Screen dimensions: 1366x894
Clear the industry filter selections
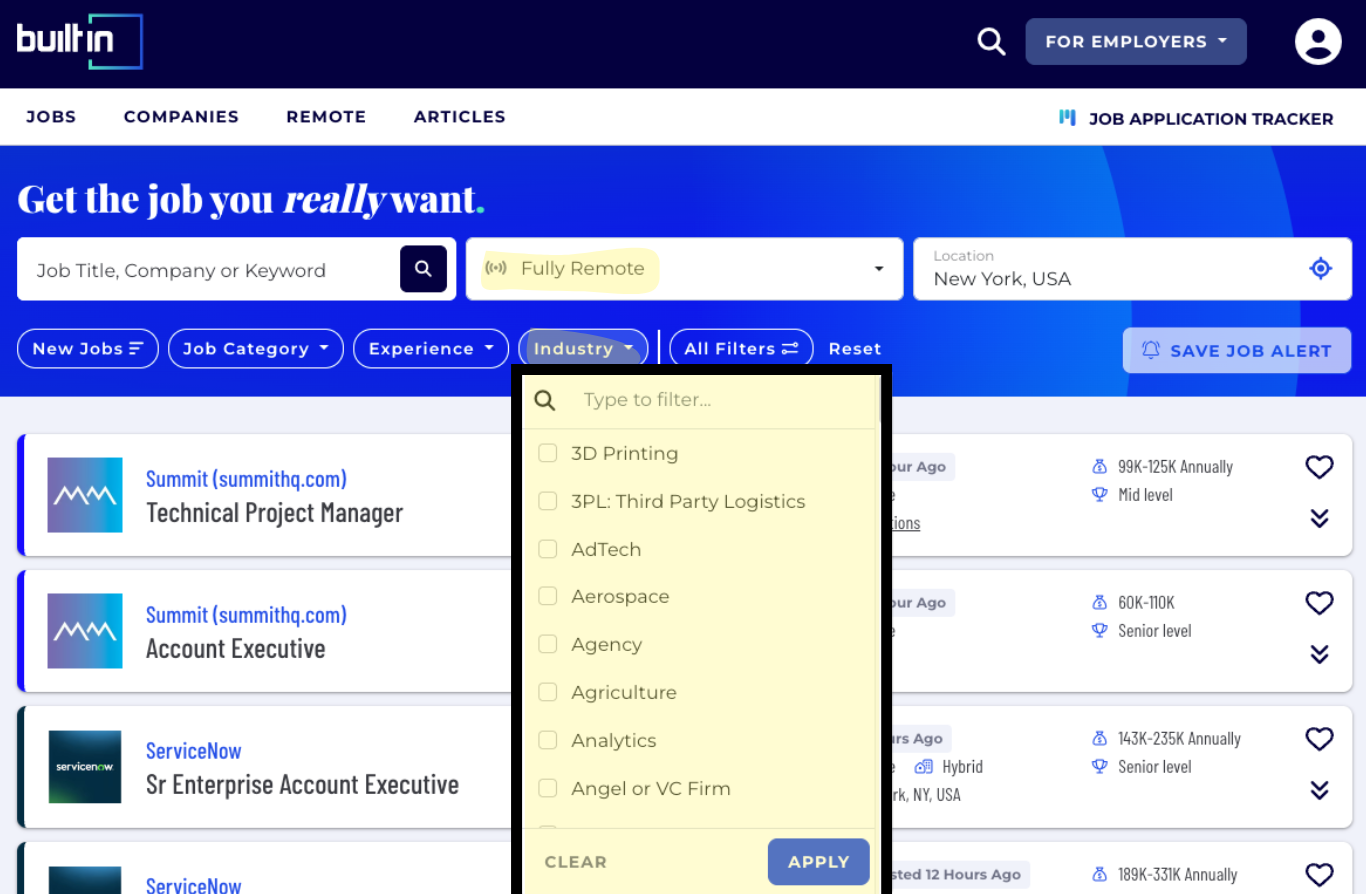pyautogui.click(x=576, y=862)
